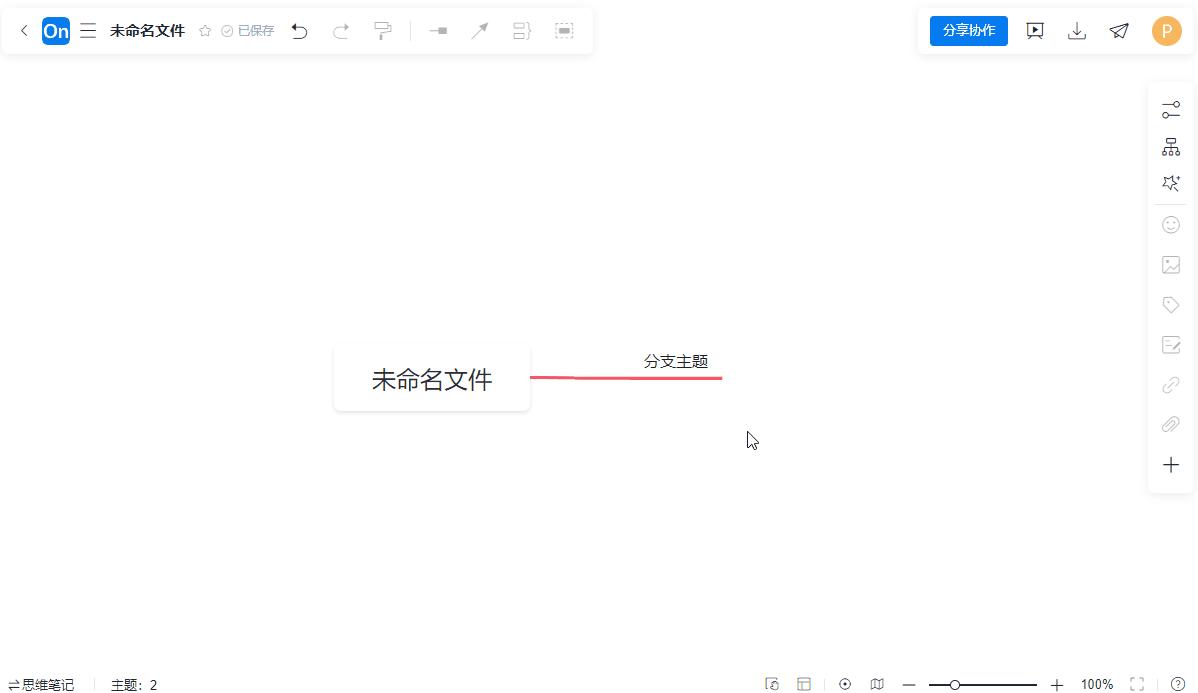Insert an image via the picture icon
Image resolution: width=1198 pixels, height=693 pixels.
tap(1171, 264)
